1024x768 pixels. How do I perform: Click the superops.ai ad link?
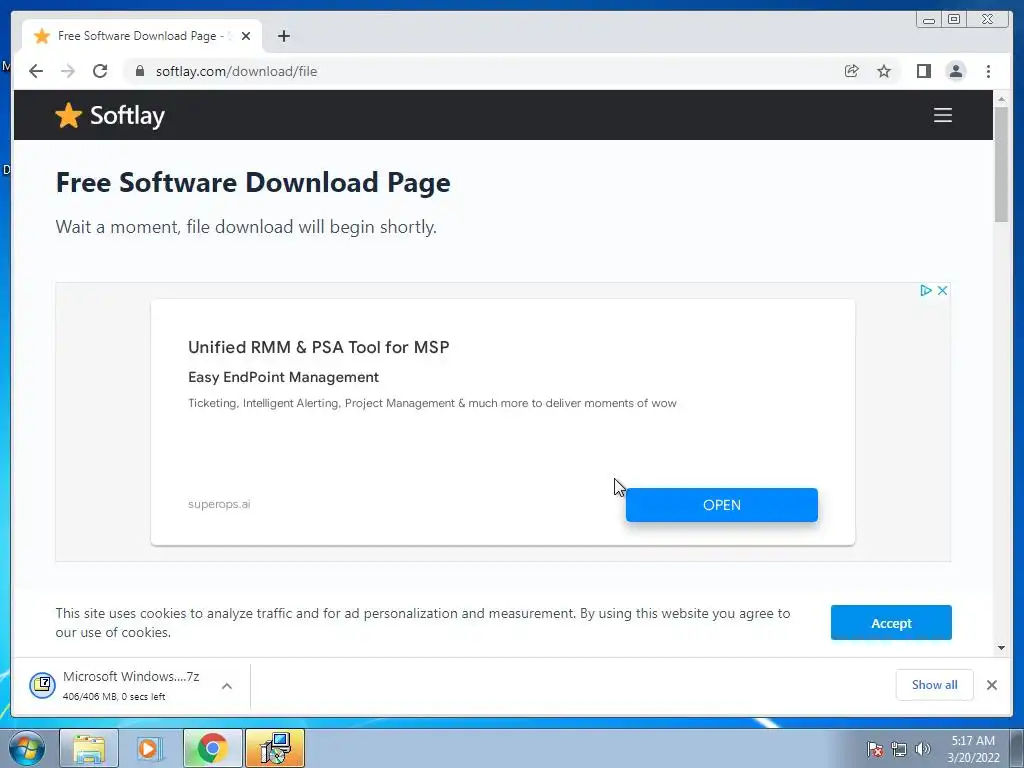(219, 504)
